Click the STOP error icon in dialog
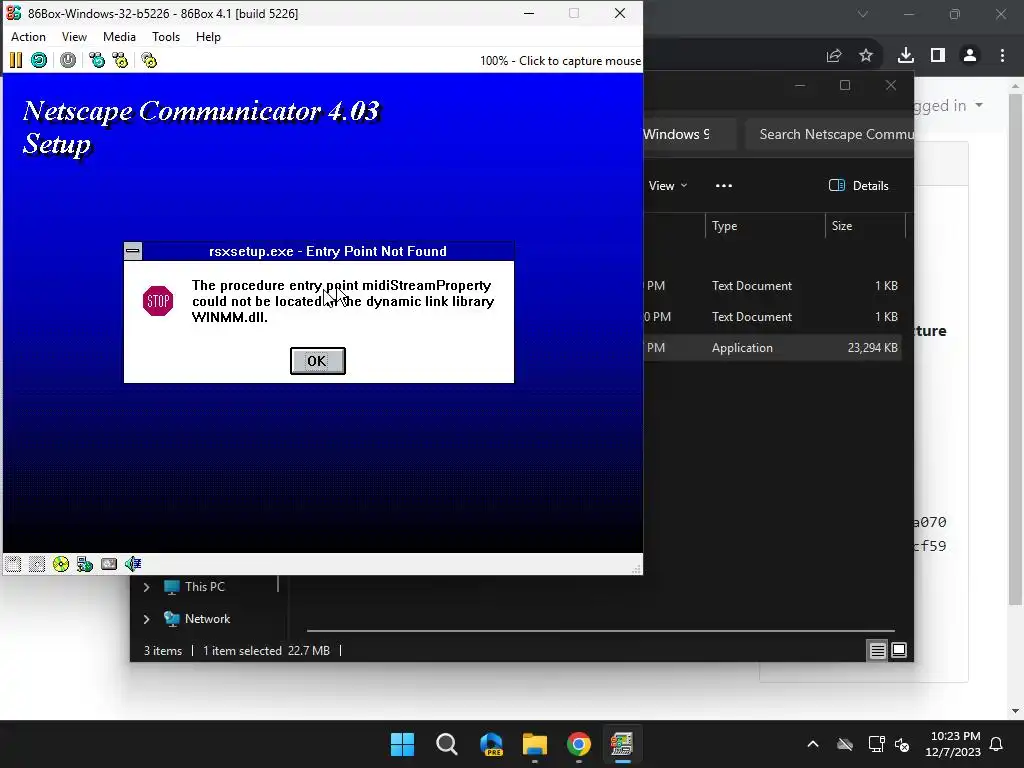 click(158, 301)
